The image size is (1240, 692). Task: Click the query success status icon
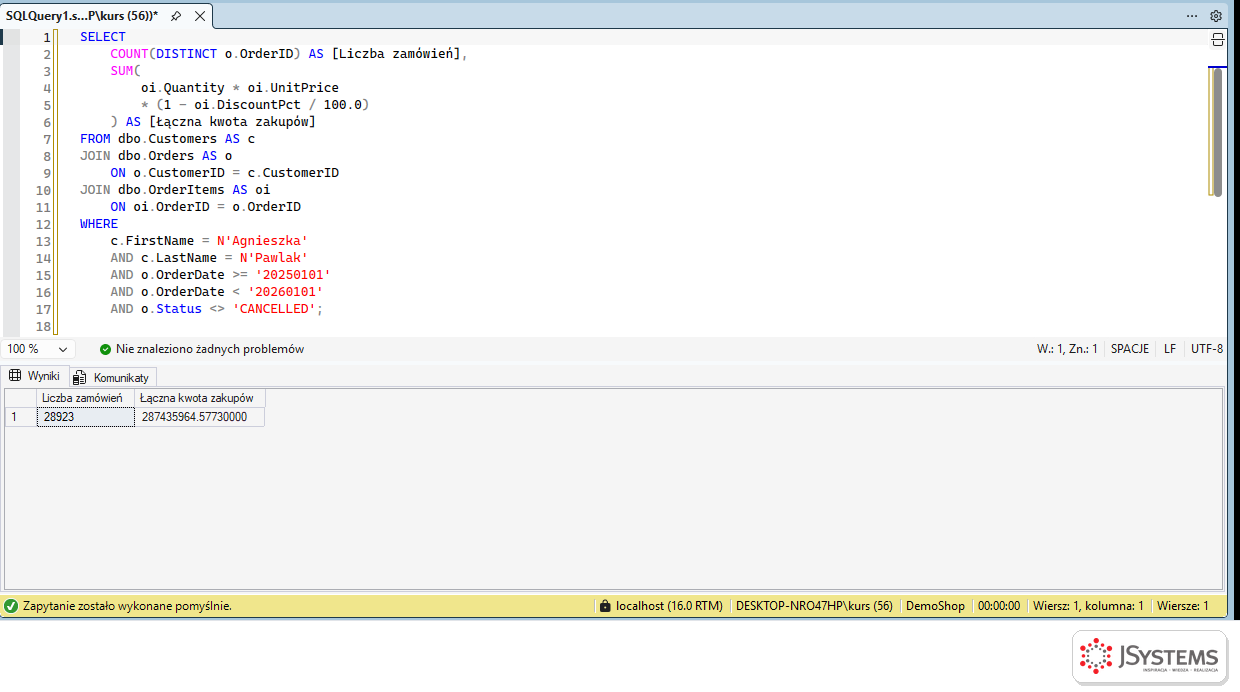click(x=11, y=606)
